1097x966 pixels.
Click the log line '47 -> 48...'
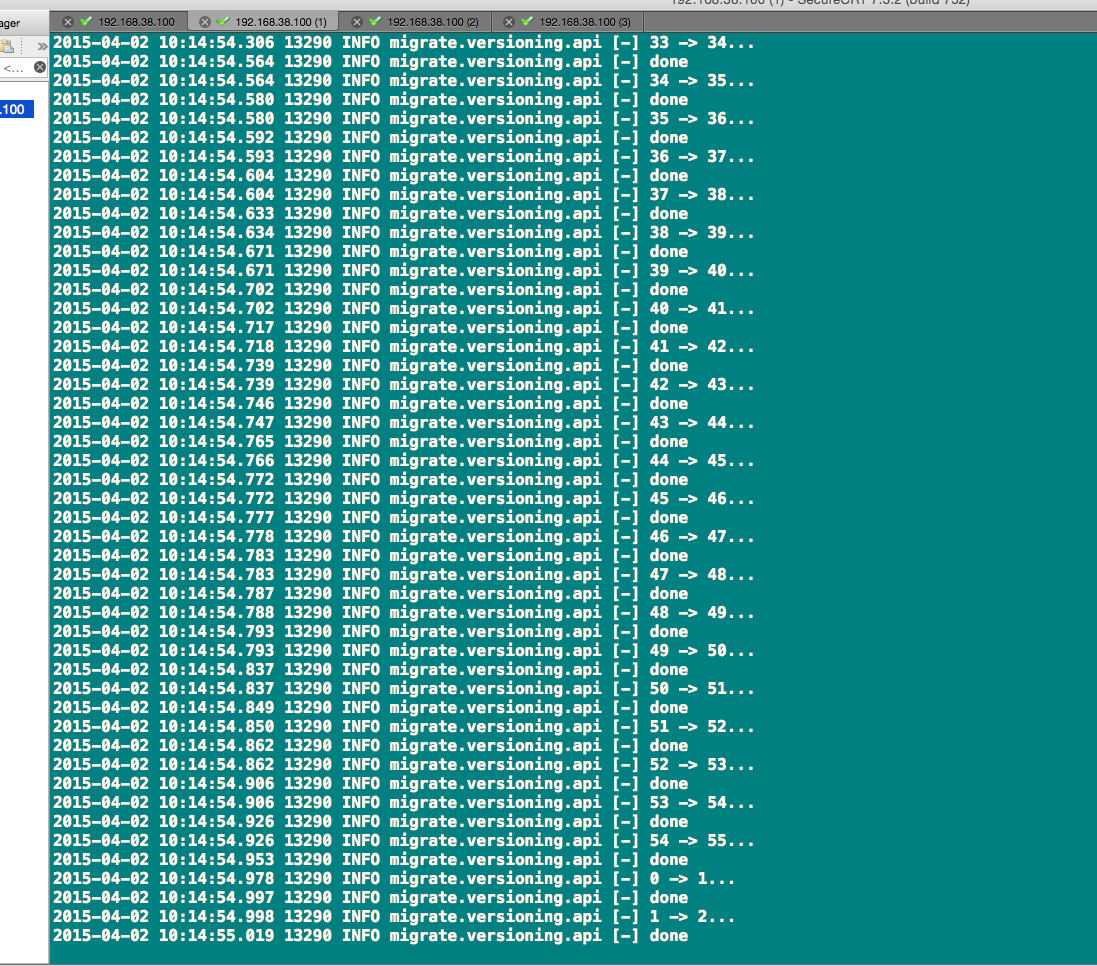404,575
